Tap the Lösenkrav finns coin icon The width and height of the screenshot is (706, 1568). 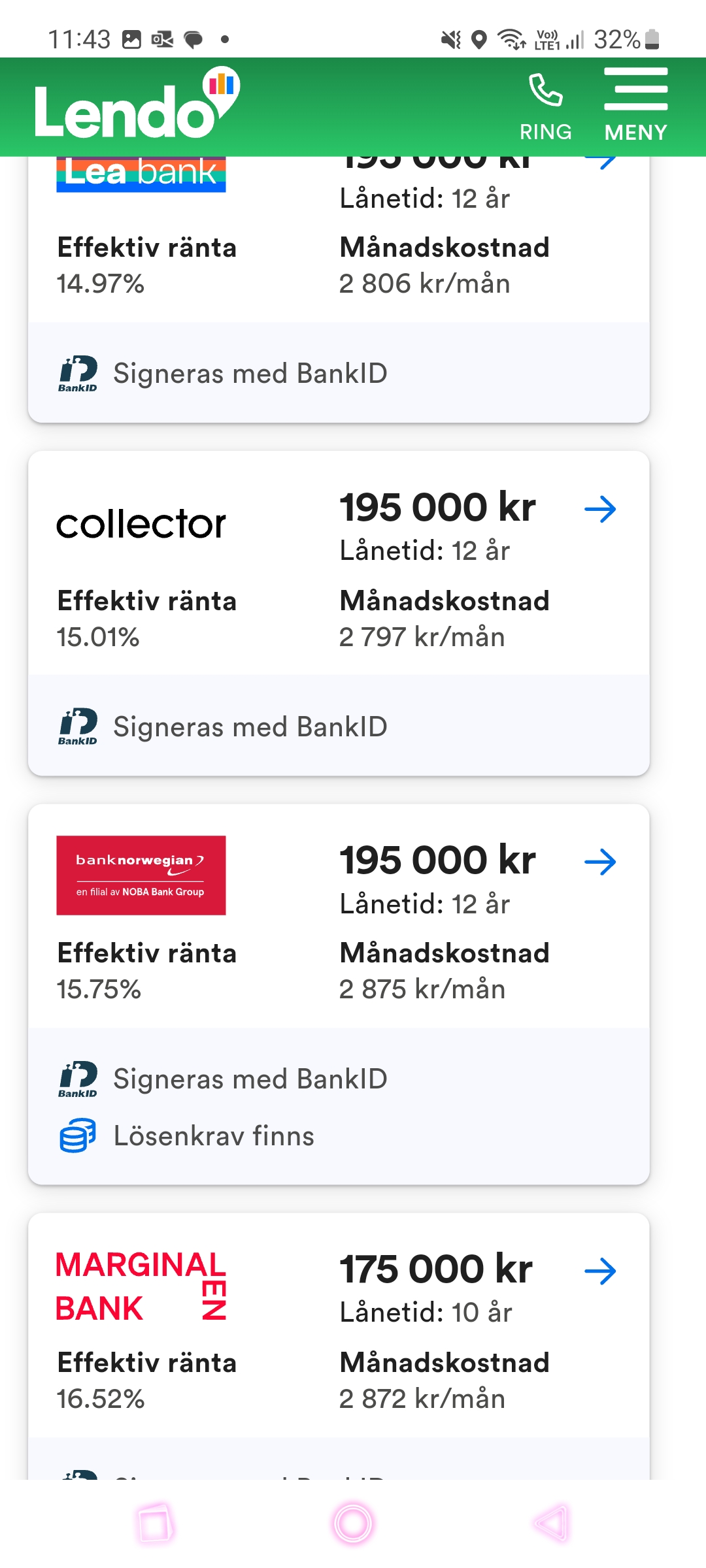pyautogui.click(x=78, y=1135)
